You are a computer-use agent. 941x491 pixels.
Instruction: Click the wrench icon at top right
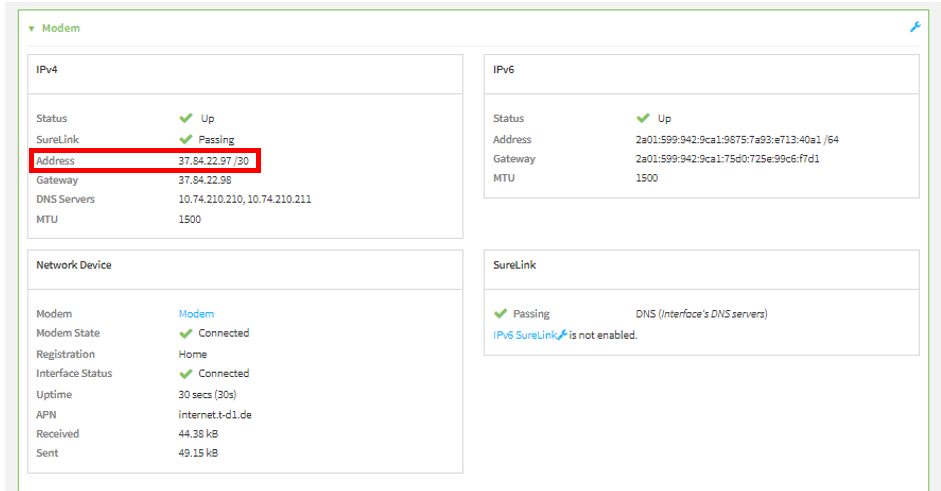914,27
